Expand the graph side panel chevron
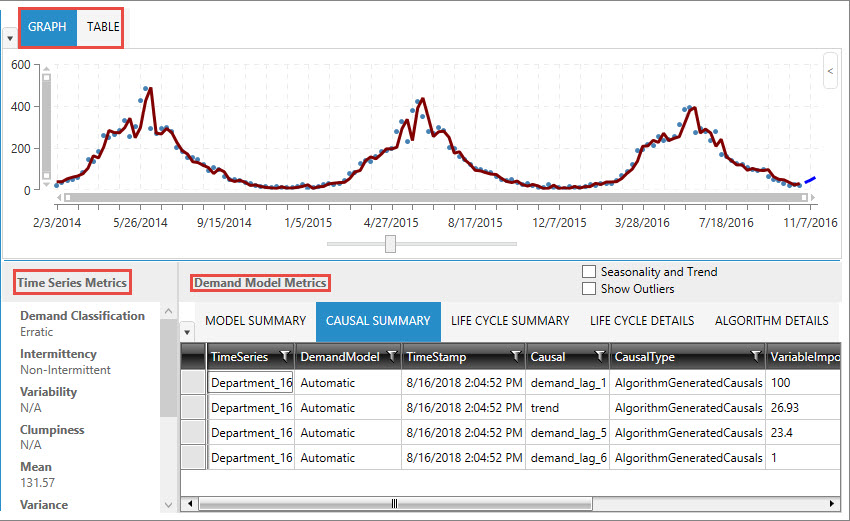This screenshot has width=850, height=521. point(830,71)
